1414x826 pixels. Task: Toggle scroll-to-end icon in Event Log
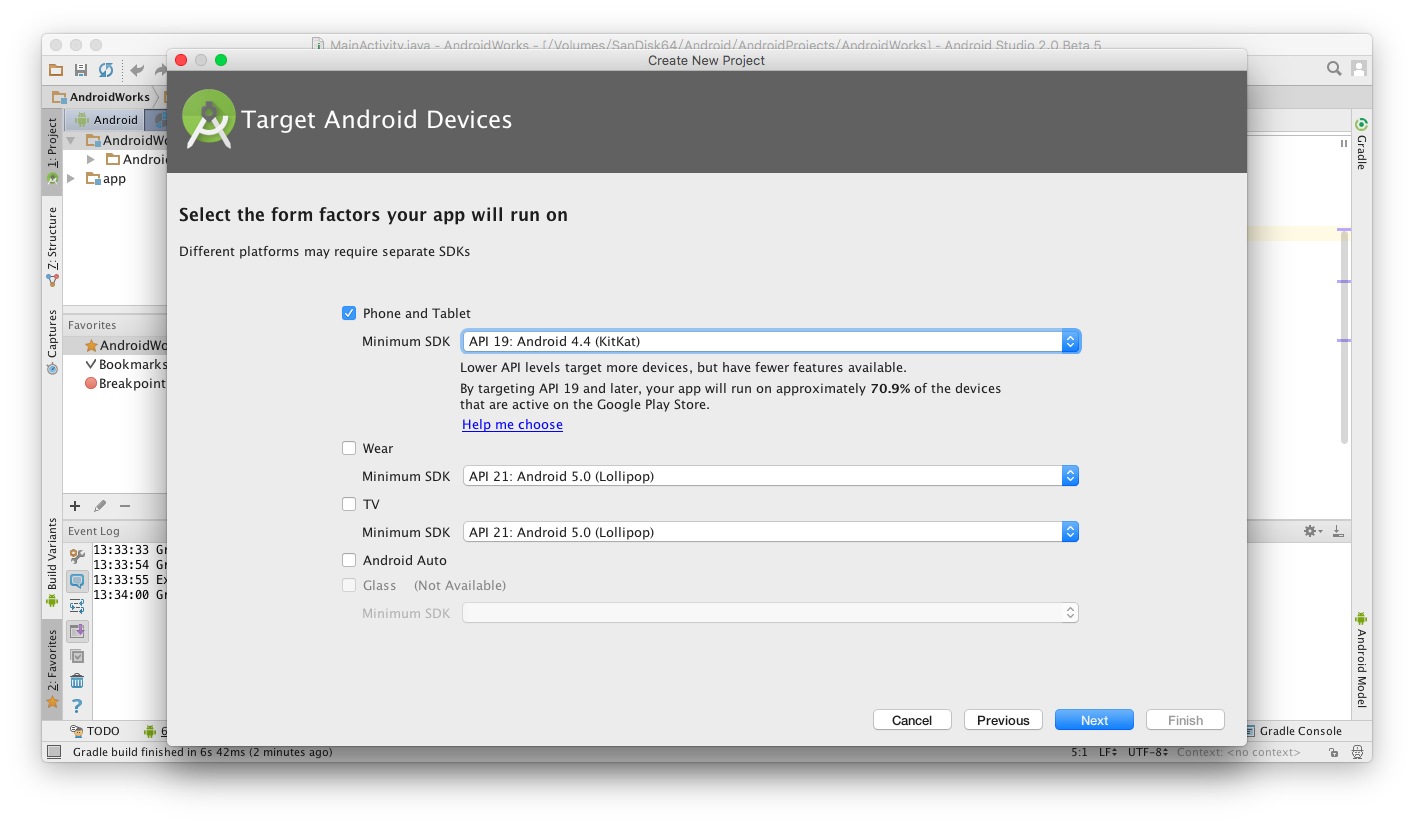77,631
